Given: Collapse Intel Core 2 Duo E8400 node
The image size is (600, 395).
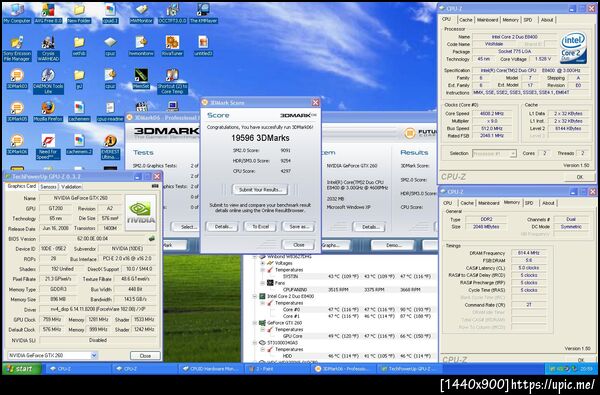Looking at the screenshot, I should (x=255, y=296).
